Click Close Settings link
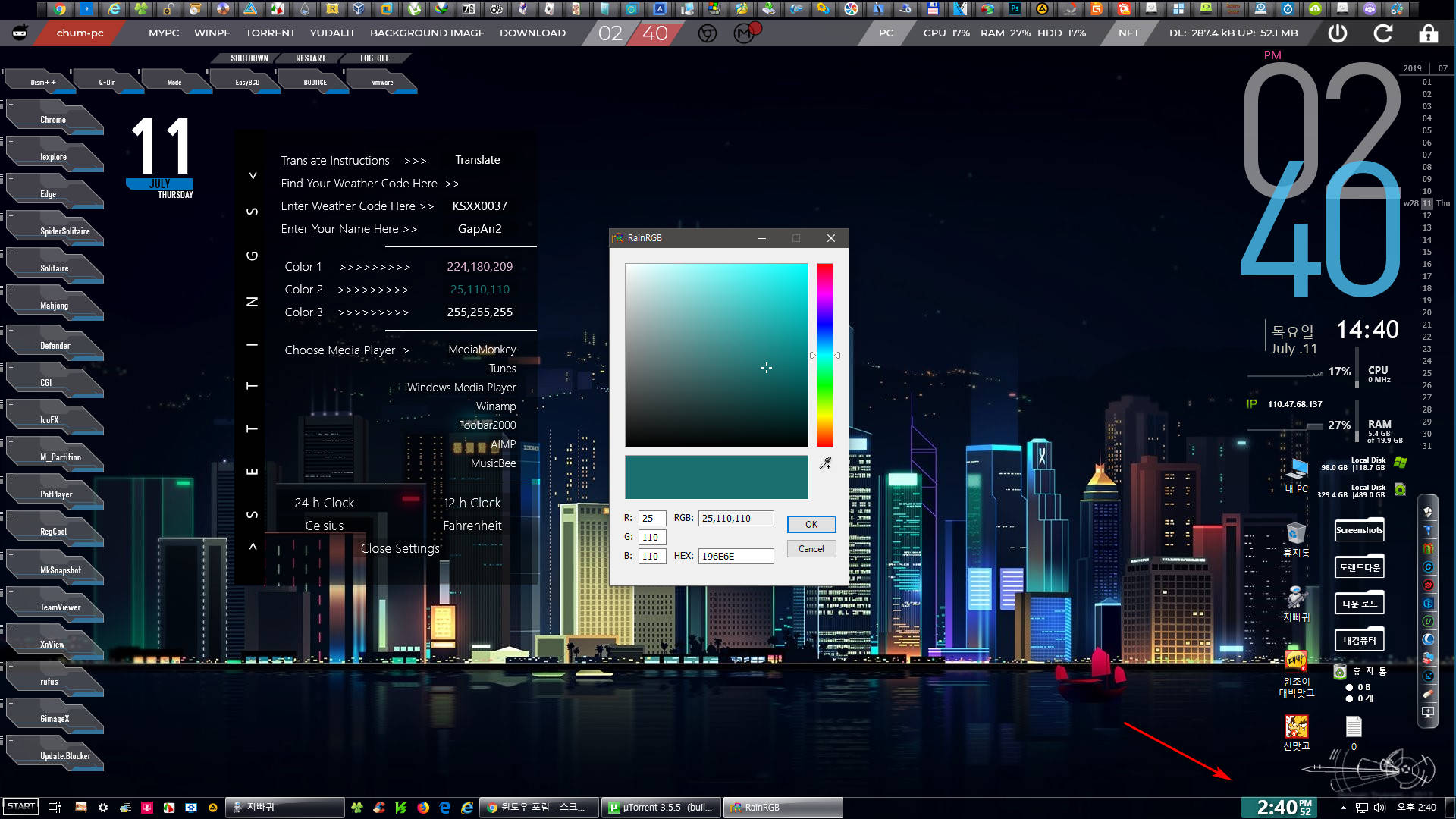1456x819 pixels. [400, 548]
